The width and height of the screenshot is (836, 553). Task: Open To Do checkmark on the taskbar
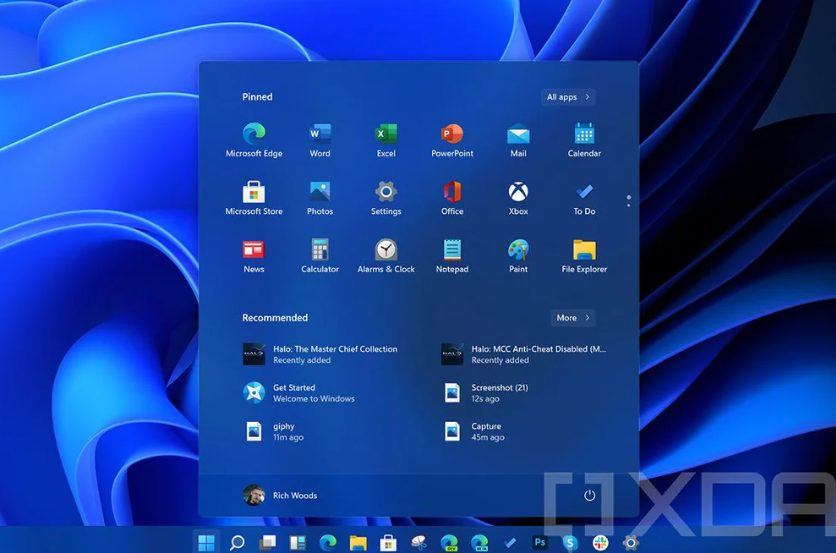pos(510,543)
